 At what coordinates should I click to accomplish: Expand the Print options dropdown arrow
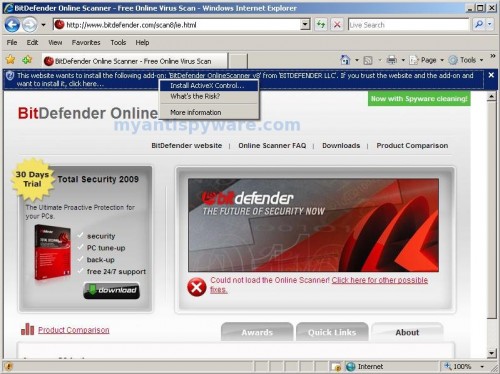[x=403, y=60]
